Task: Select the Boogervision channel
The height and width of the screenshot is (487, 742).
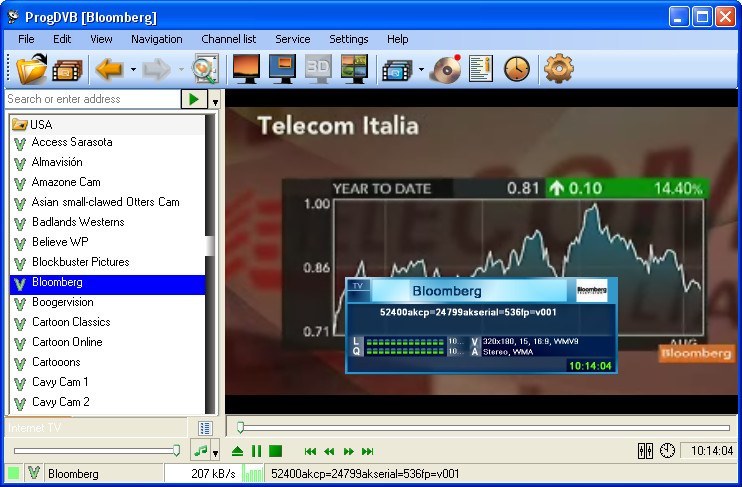Action: 107,302
